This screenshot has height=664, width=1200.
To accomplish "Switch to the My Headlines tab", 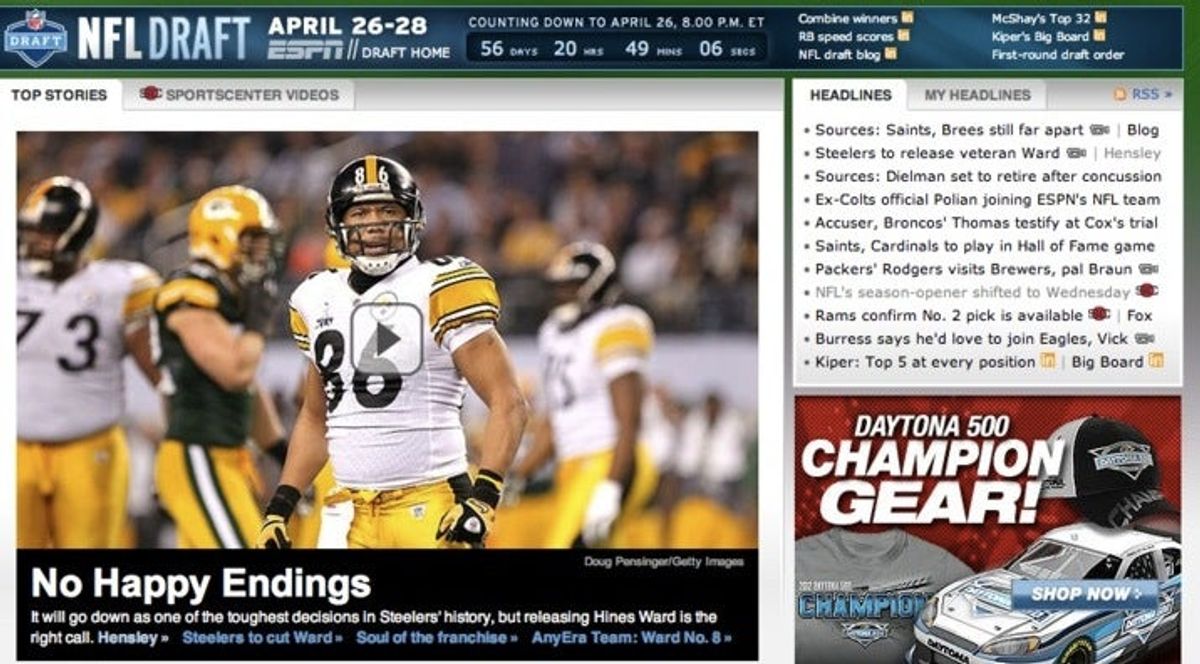I will (977, 95).
